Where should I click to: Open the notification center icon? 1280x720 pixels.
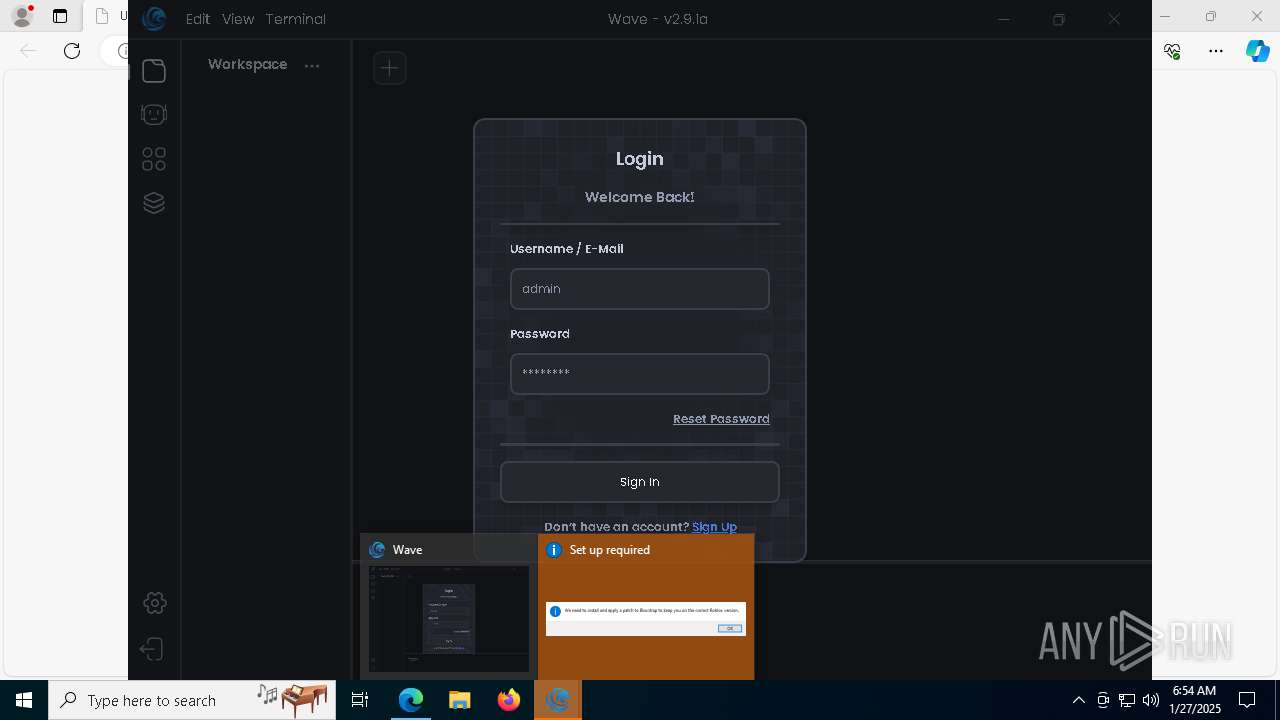coord(1247,700)
